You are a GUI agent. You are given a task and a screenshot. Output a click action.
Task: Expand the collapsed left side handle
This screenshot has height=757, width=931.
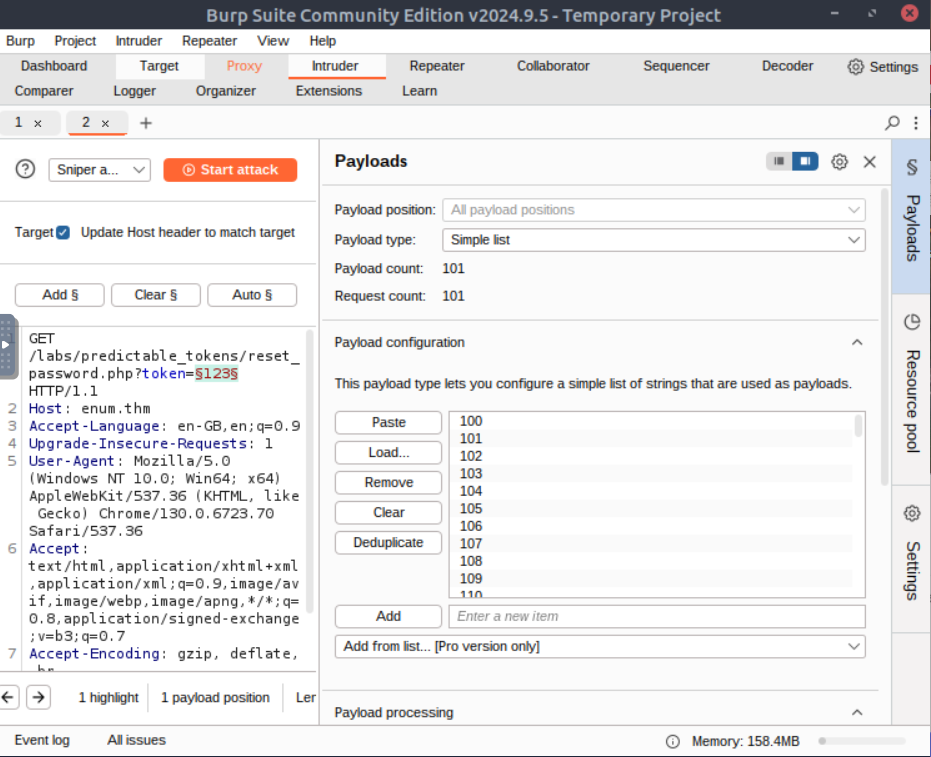7,346
